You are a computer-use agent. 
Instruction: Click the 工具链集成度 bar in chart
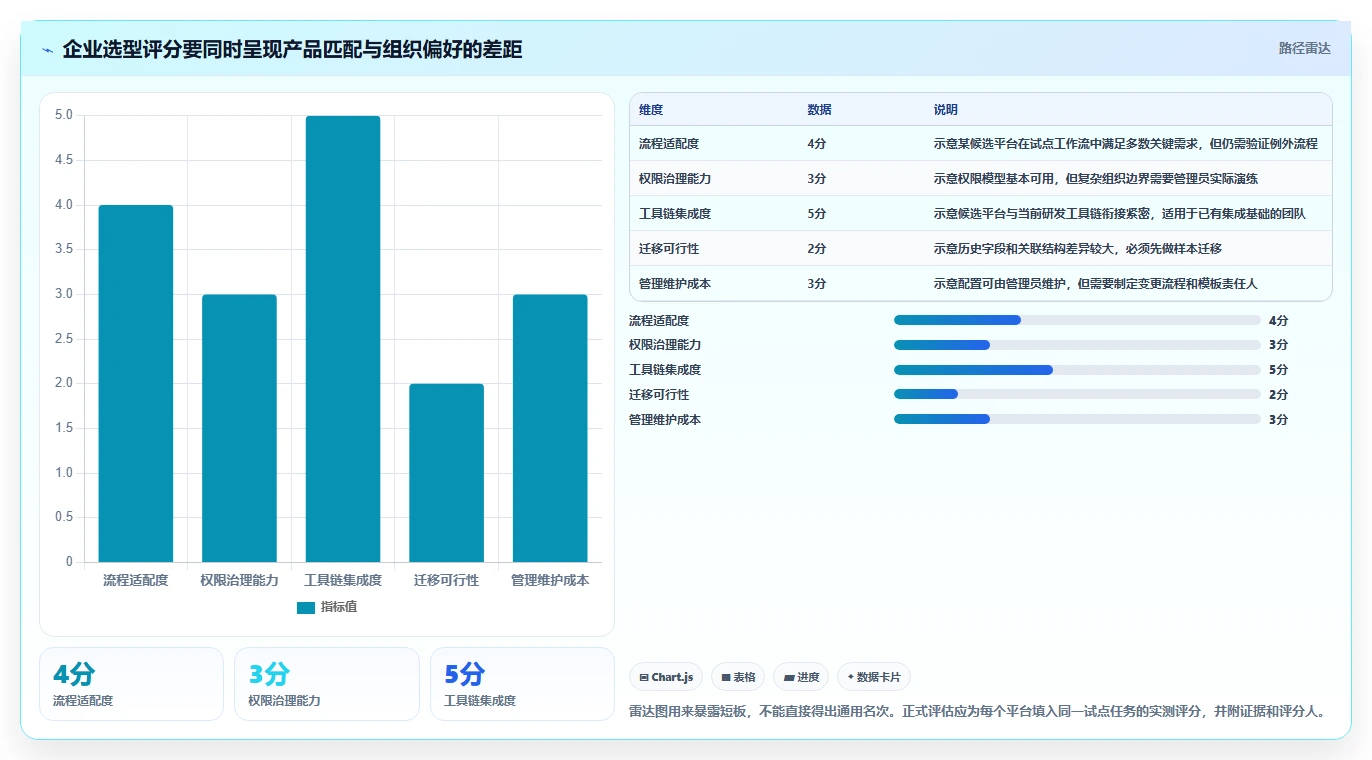[343, 339]
